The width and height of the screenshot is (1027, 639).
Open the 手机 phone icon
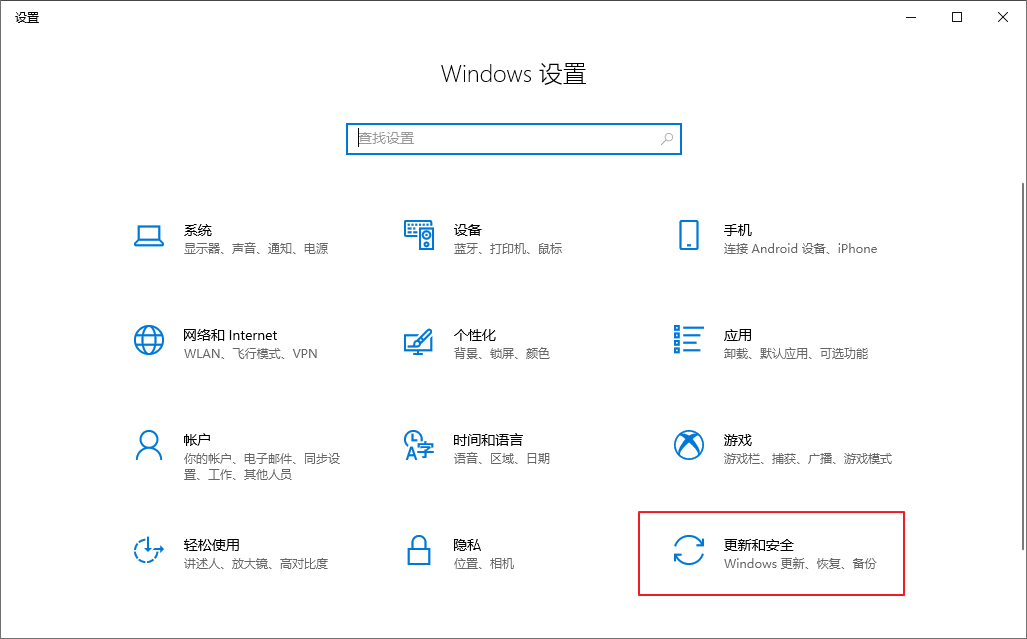(688, 235)
